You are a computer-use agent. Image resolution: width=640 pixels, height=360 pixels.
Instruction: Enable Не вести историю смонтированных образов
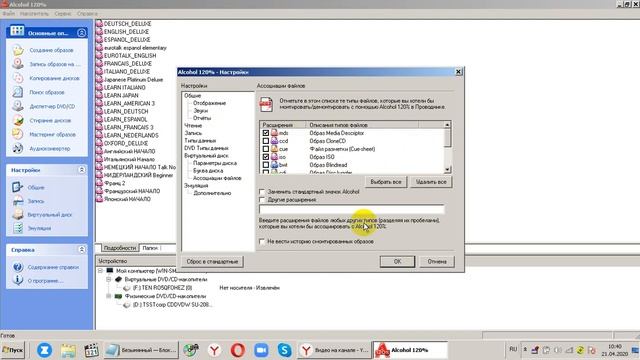(x=262, y=241)
